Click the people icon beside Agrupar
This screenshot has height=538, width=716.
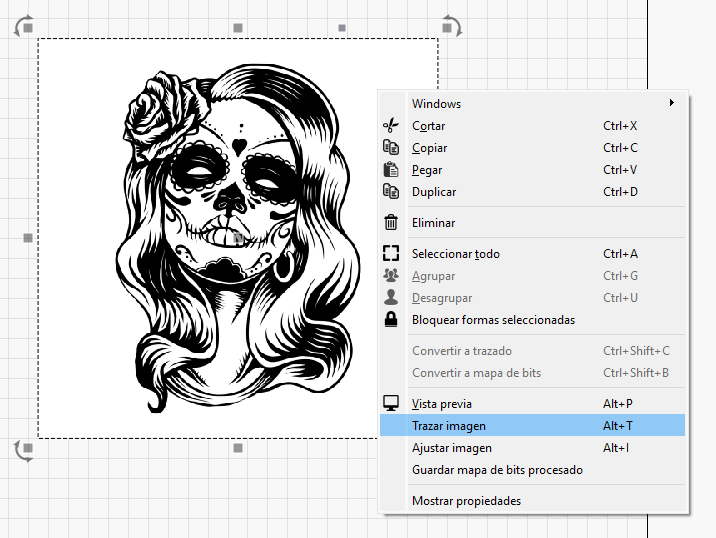click(391, 276)
